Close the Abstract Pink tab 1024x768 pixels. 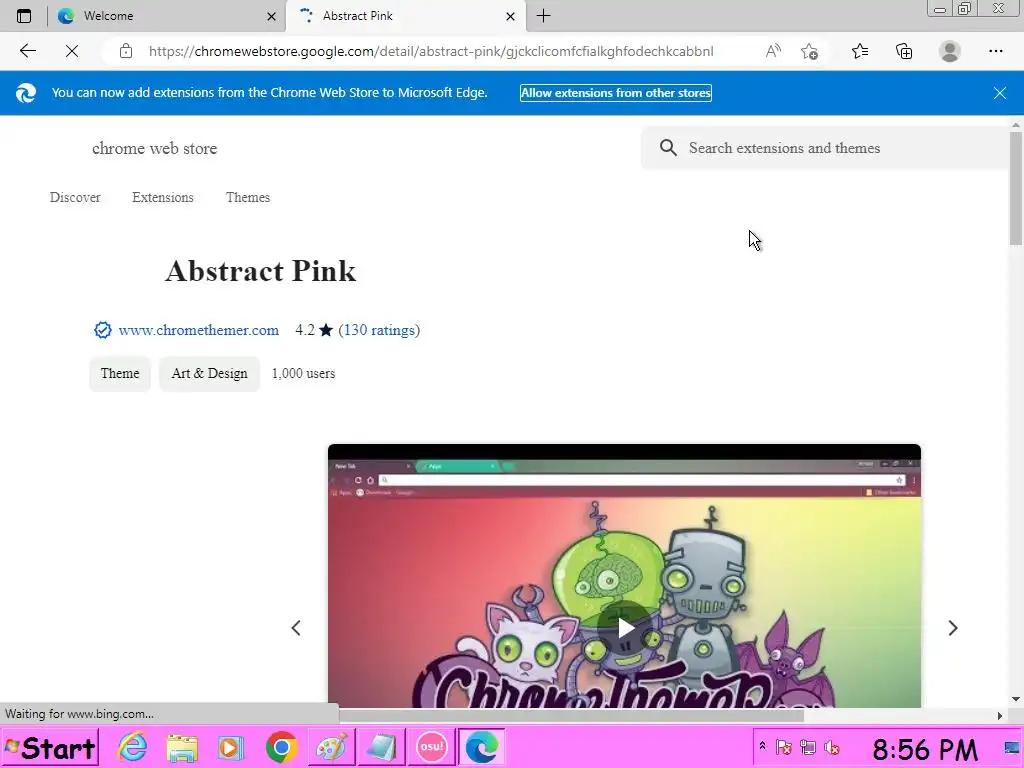coord(511,16)
